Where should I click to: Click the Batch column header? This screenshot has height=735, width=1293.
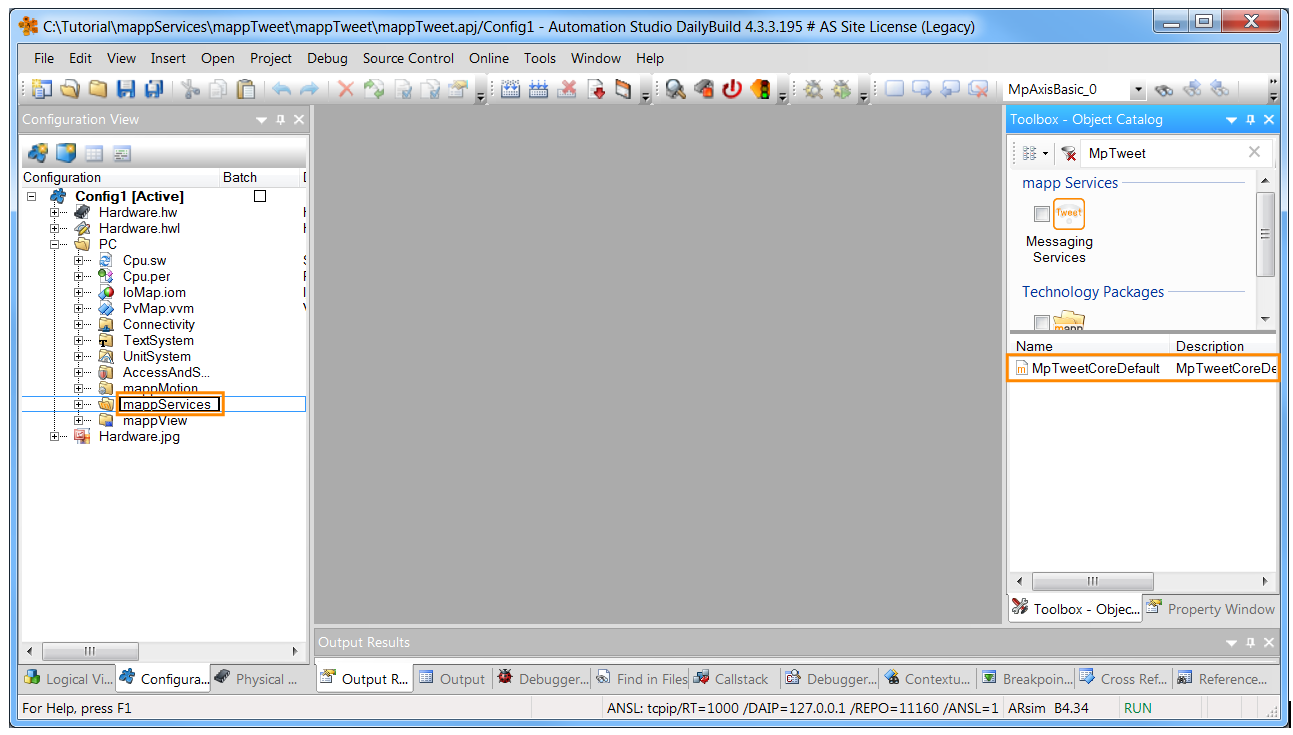[x=260, y=177]
